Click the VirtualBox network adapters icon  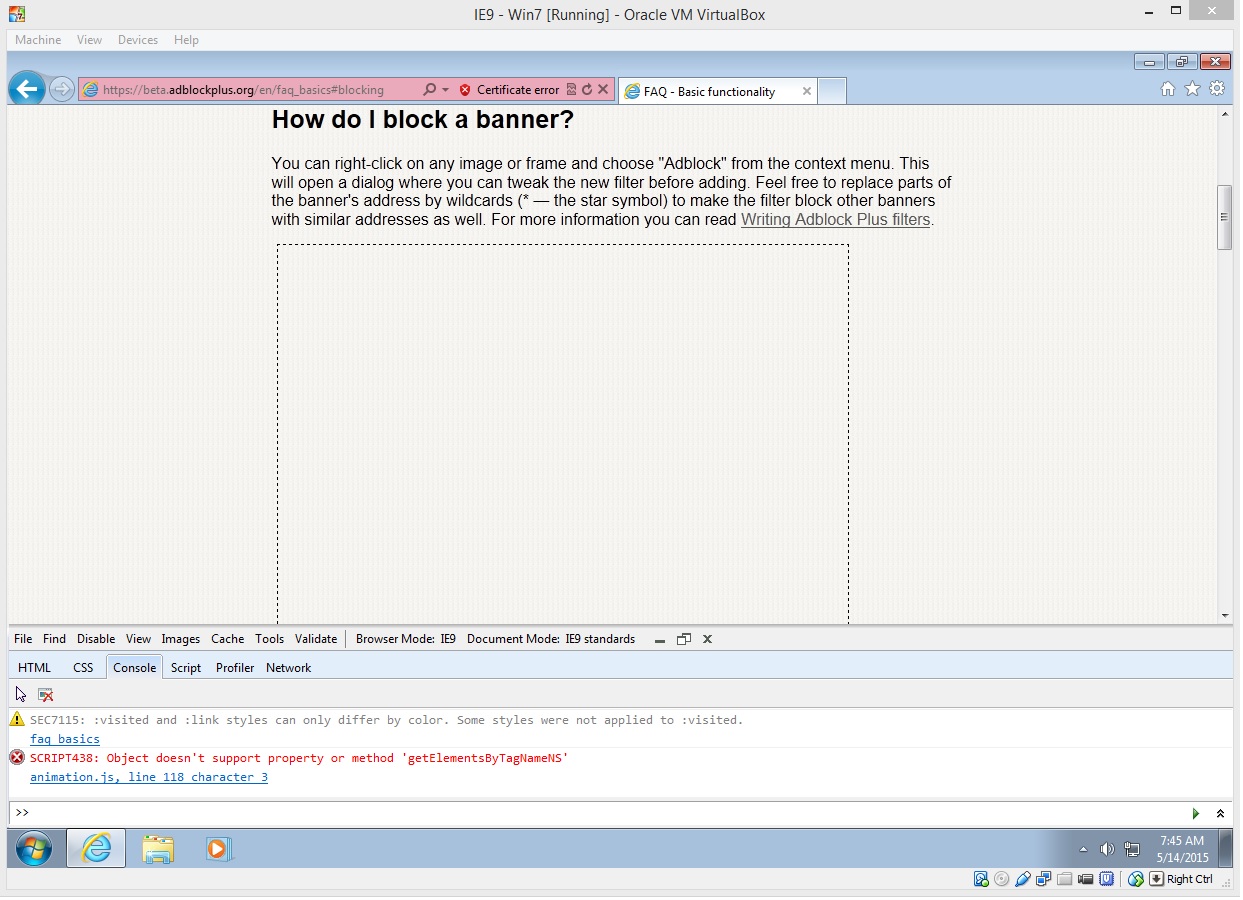point(1043,880)
